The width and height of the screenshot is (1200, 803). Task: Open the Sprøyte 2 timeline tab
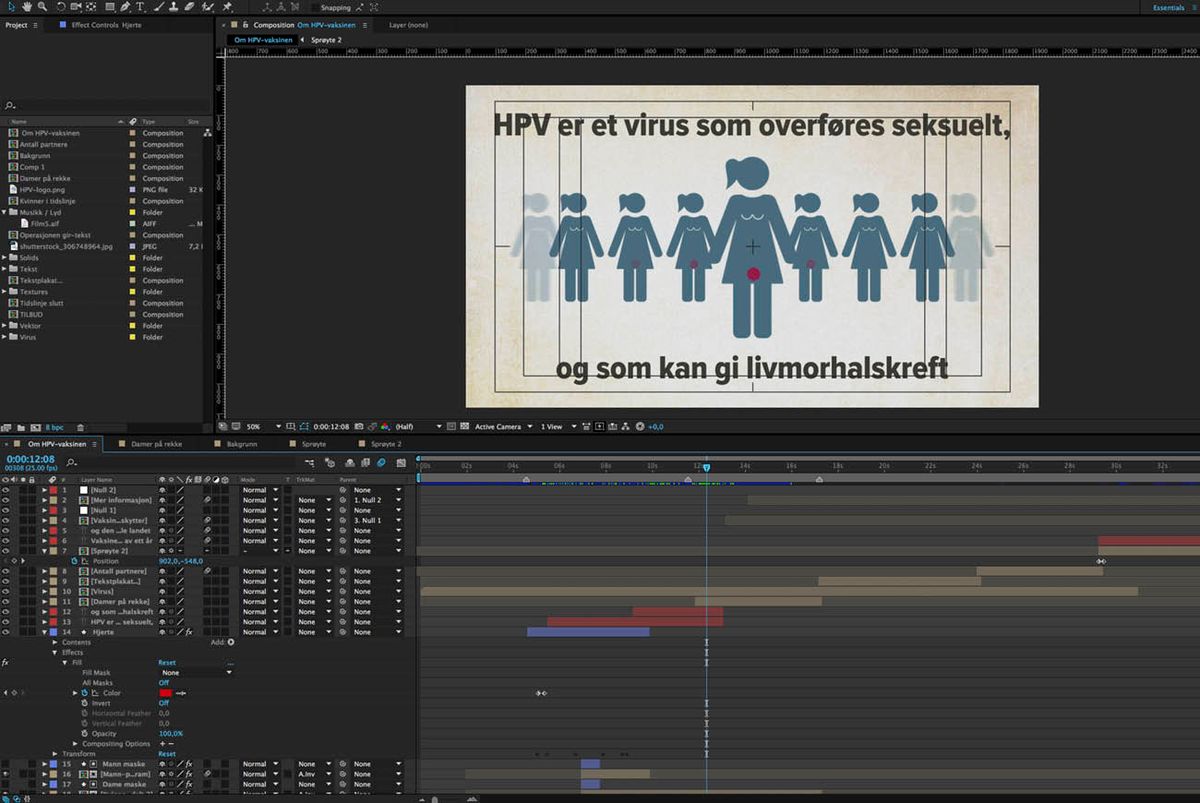click(x=386, y=443)
